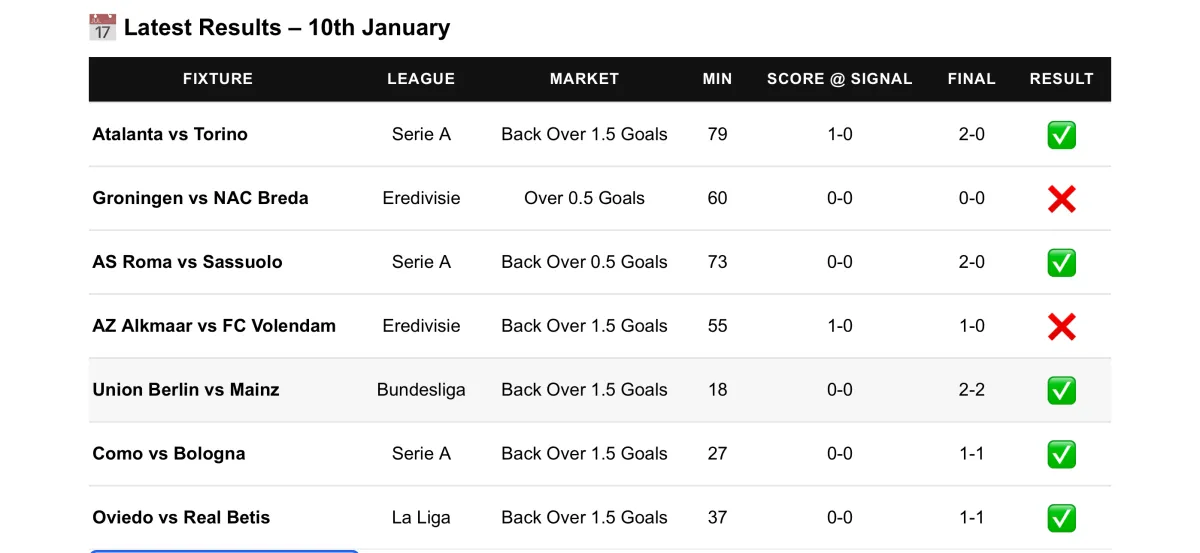Click the green checkmark for AS Roma vs Sassuolo

click(x=1061, y=263)
